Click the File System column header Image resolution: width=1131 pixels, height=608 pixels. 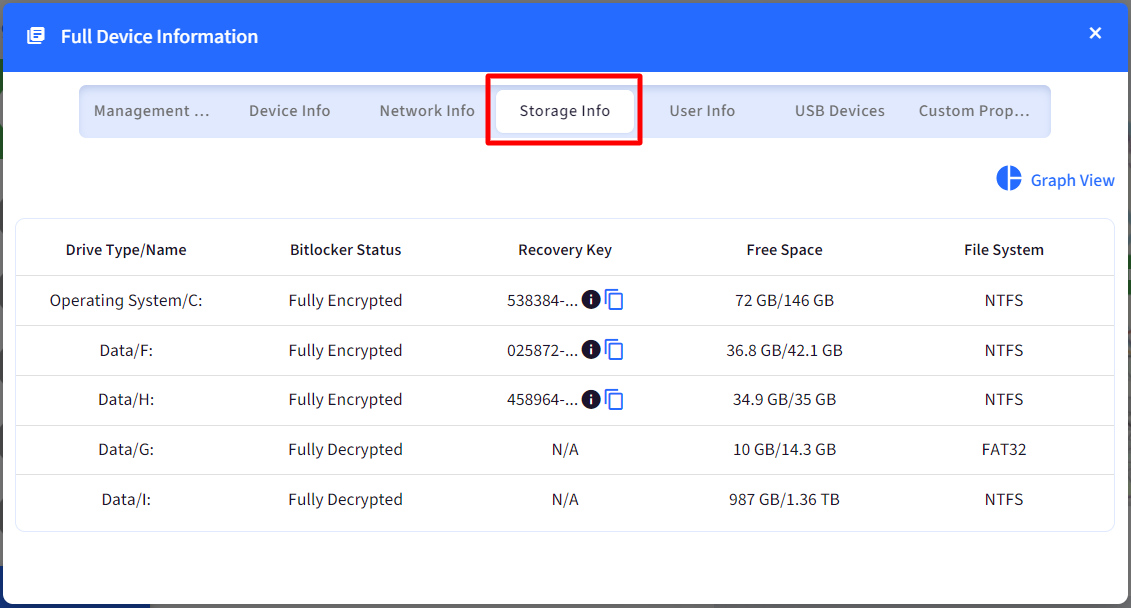[1003, 250]
